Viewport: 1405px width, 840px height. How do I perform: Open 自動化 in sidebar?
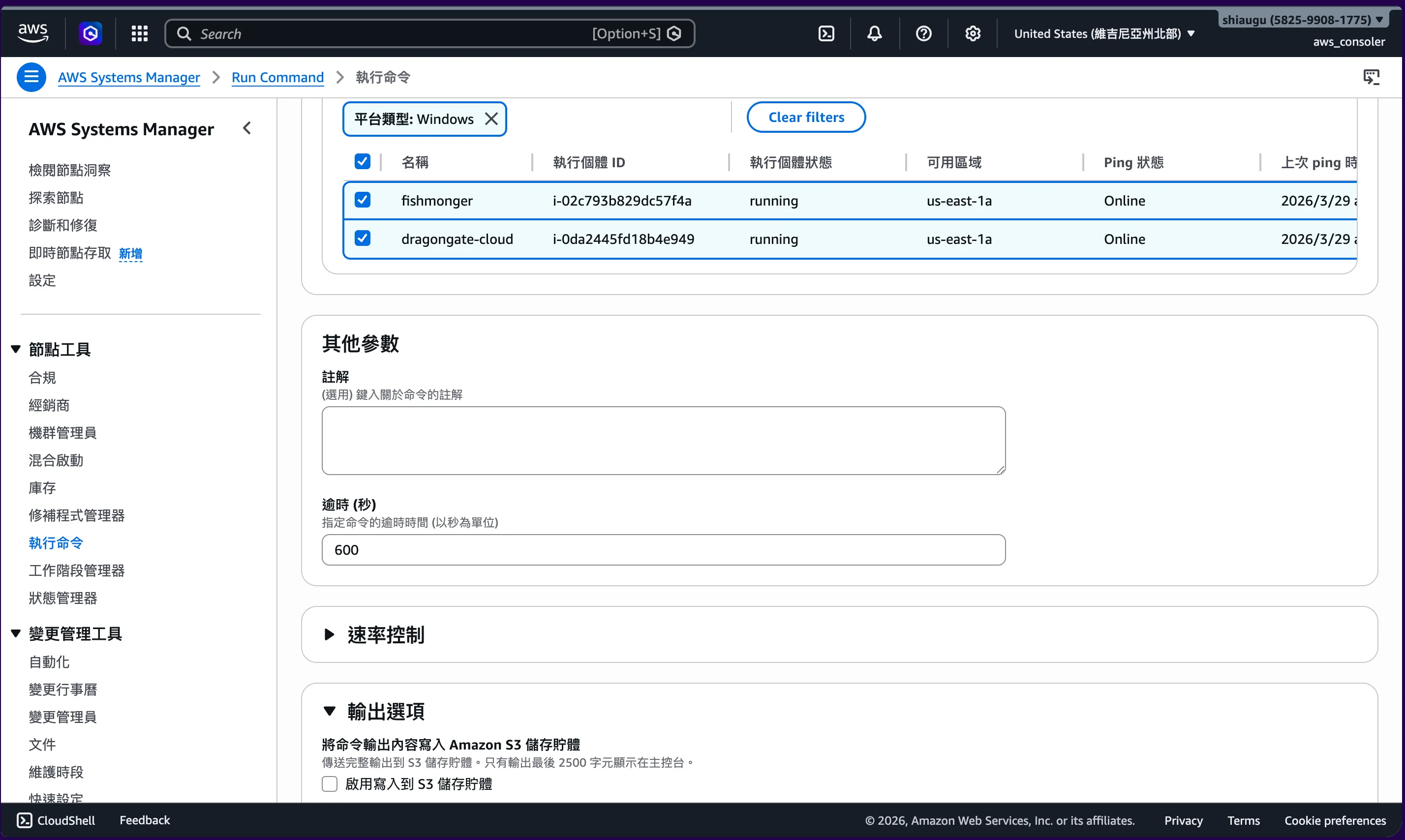click(49, 661)
